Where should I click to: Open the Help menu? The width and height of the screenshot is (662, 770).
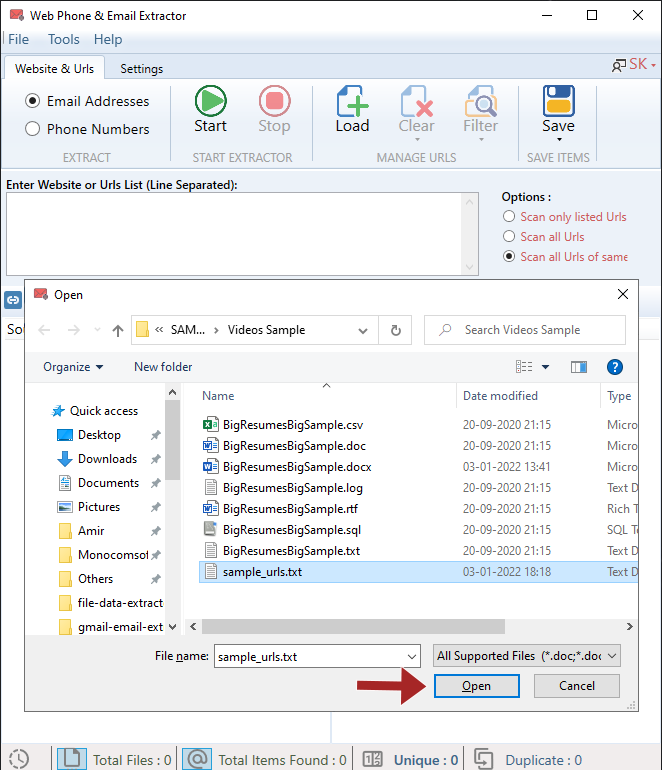[108, 39]
